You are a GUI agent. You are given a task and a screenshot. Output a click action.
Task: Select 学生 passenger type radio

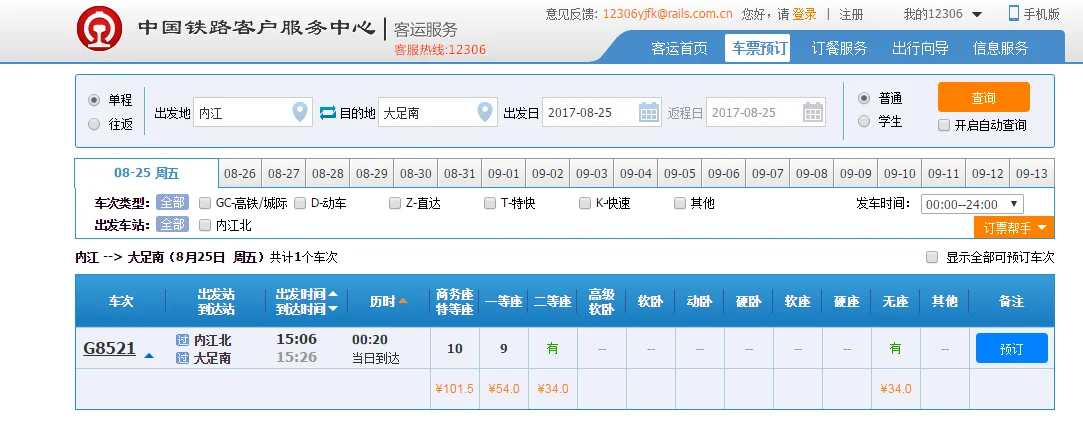[863, 122]
